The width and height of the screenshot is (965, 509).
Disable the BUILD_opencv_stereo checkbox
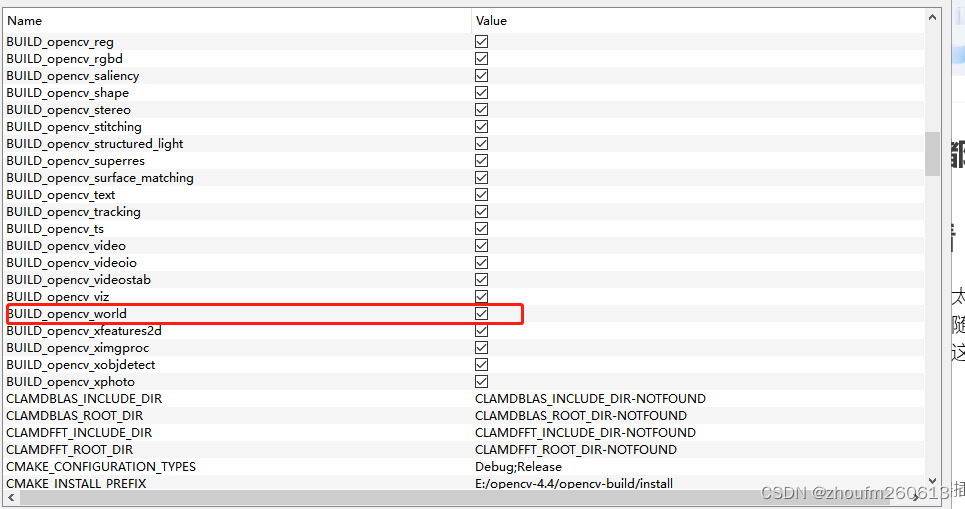point(481,110)
